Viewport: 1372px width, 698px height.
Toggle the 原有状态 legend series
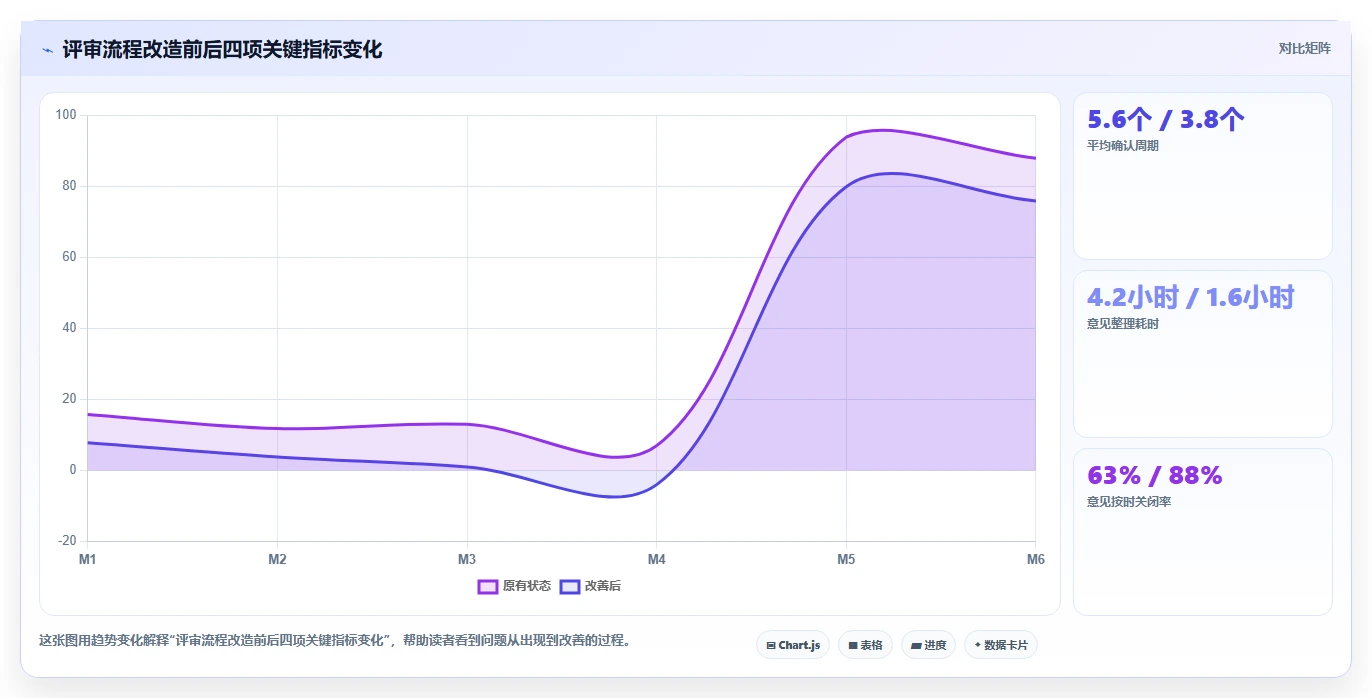514,586
